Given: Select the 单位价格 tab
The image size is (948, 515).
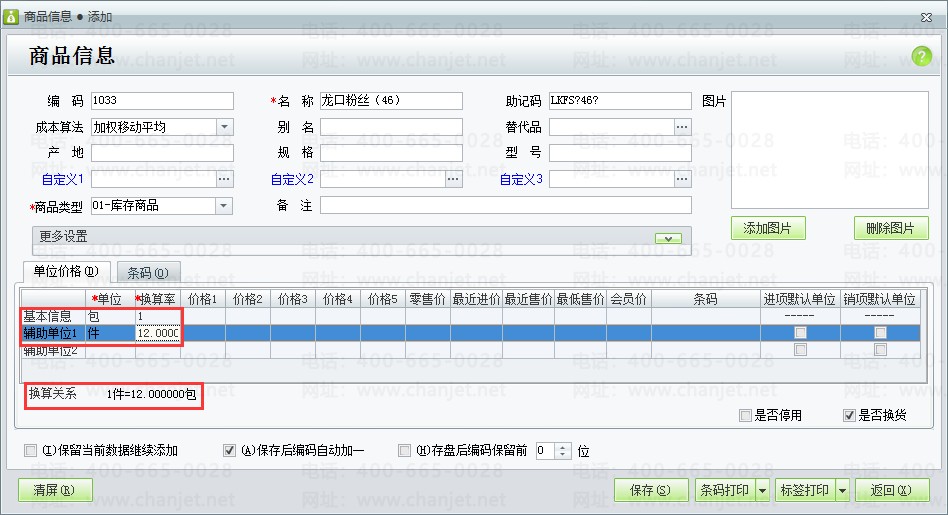Looking at the screenshot, I should click(67, 271).
